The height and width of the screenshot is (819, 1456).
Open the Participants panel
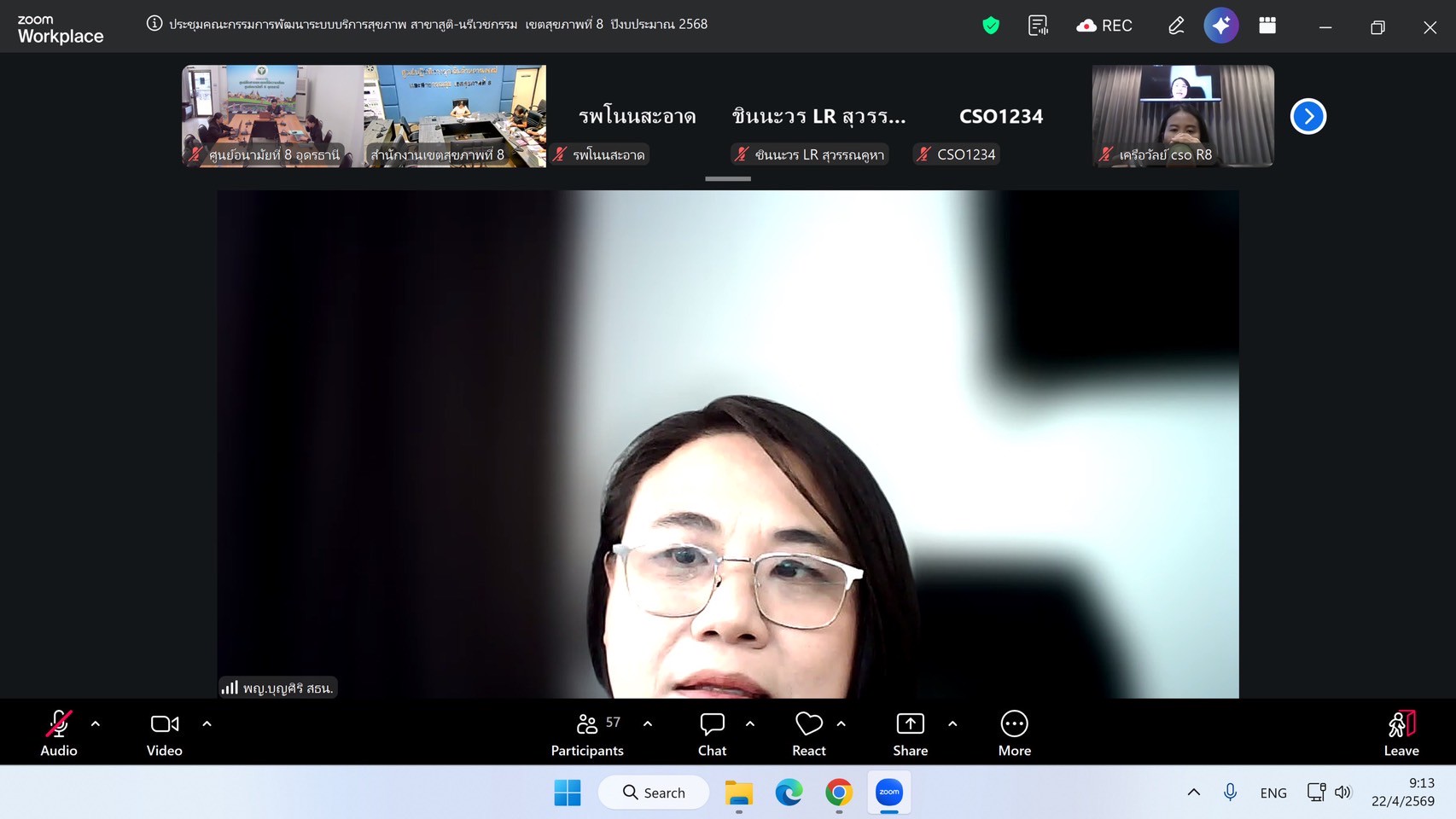tap(587, 733)
